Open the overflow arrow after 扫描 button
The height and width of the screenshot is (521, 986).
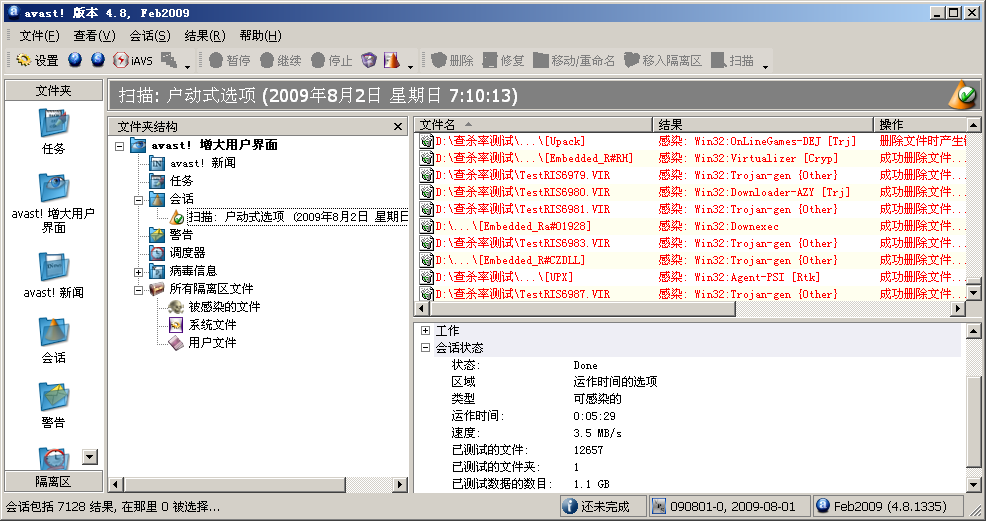[765, 65]
